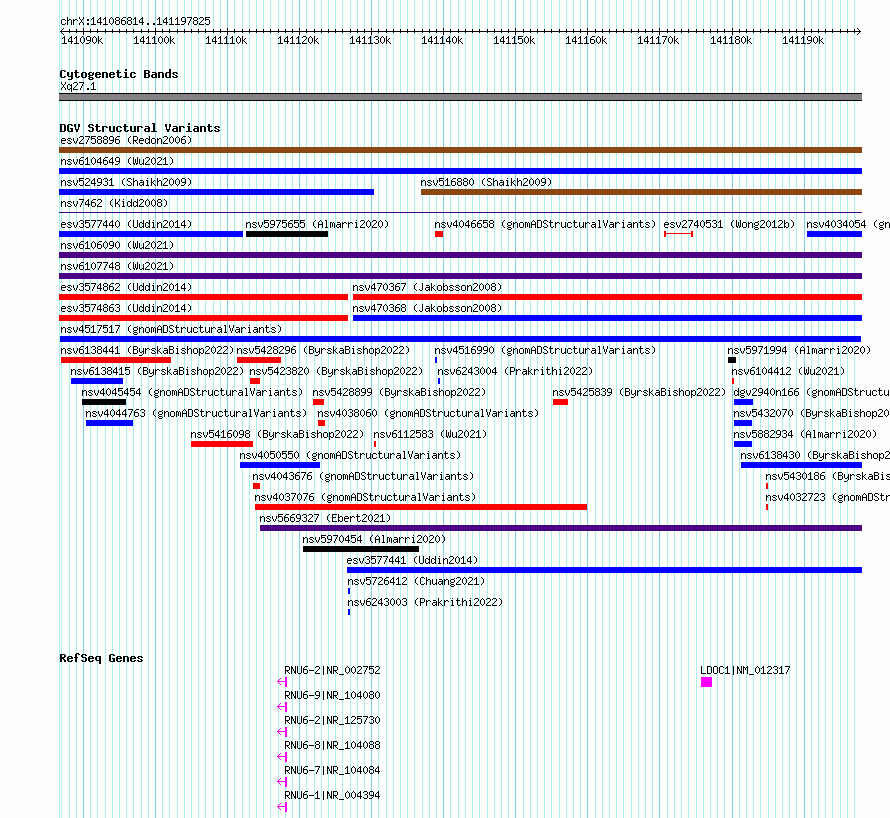Select the blue nsv5882934 (Almarri2020) marker
The height and width of the screenshot is (818, 890).
743,444
